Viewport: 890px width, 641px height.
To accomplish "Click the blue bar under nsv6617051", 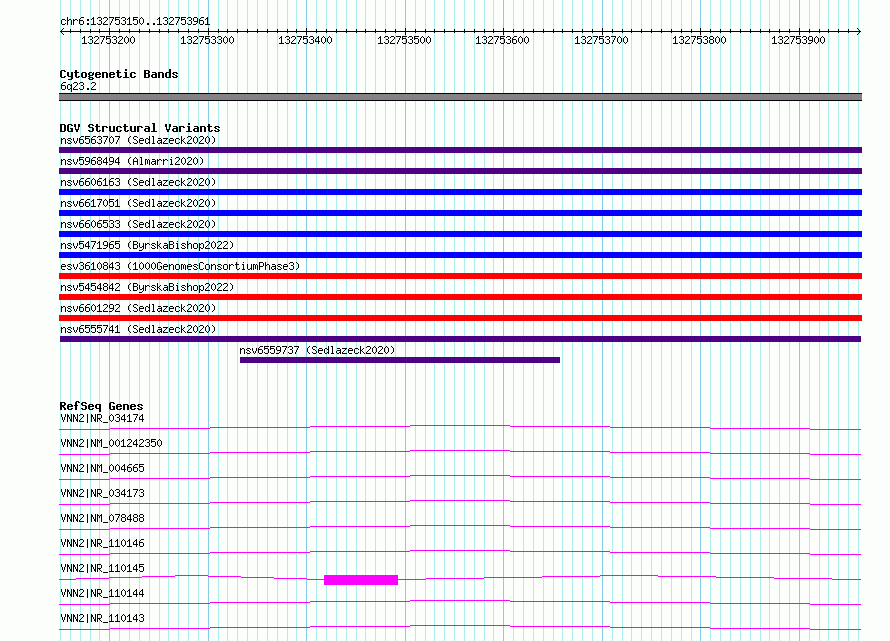I will pos(460,213).
